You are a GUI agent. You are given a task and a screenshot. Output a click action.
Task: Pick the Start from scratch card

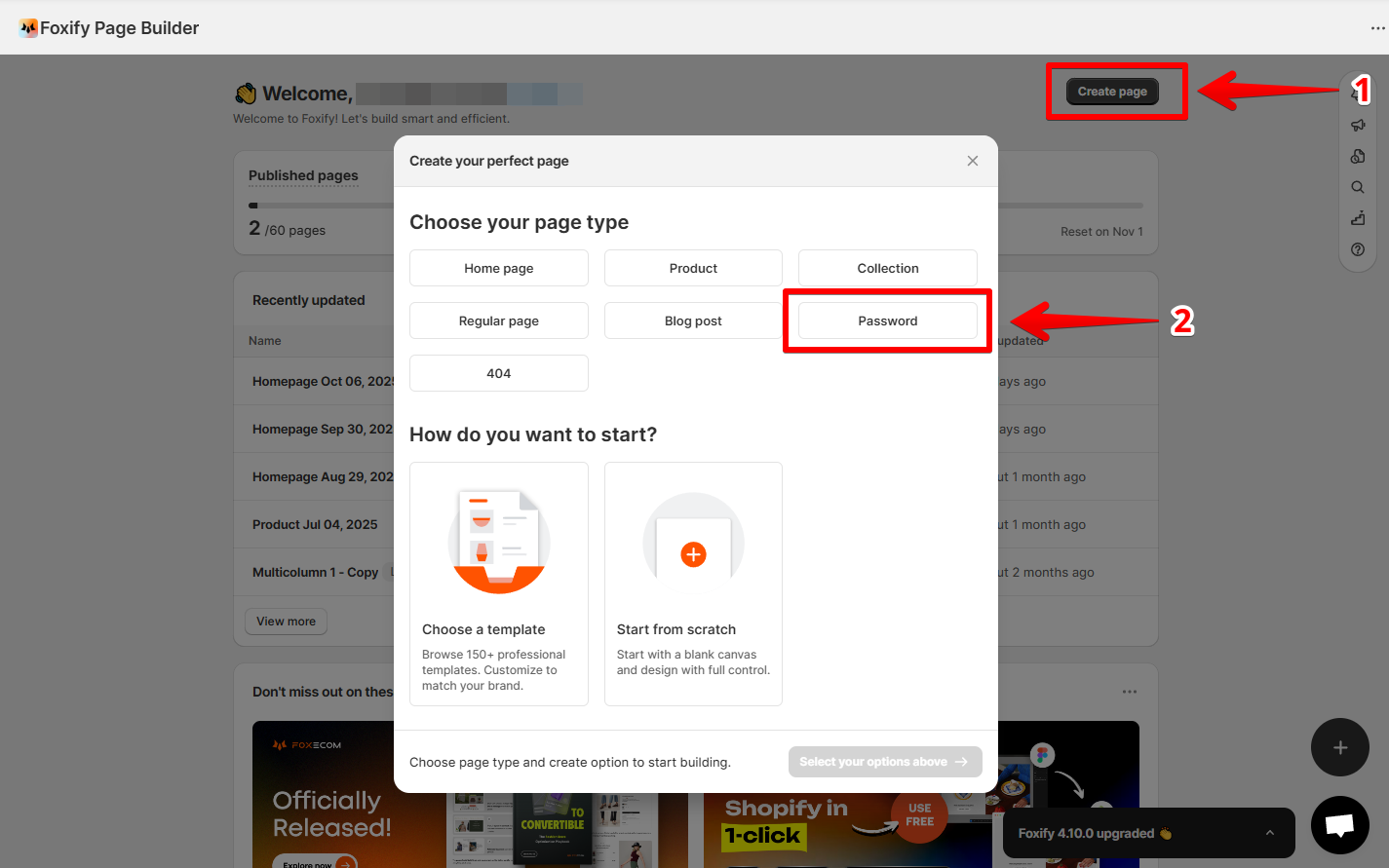tap(693, 584)
